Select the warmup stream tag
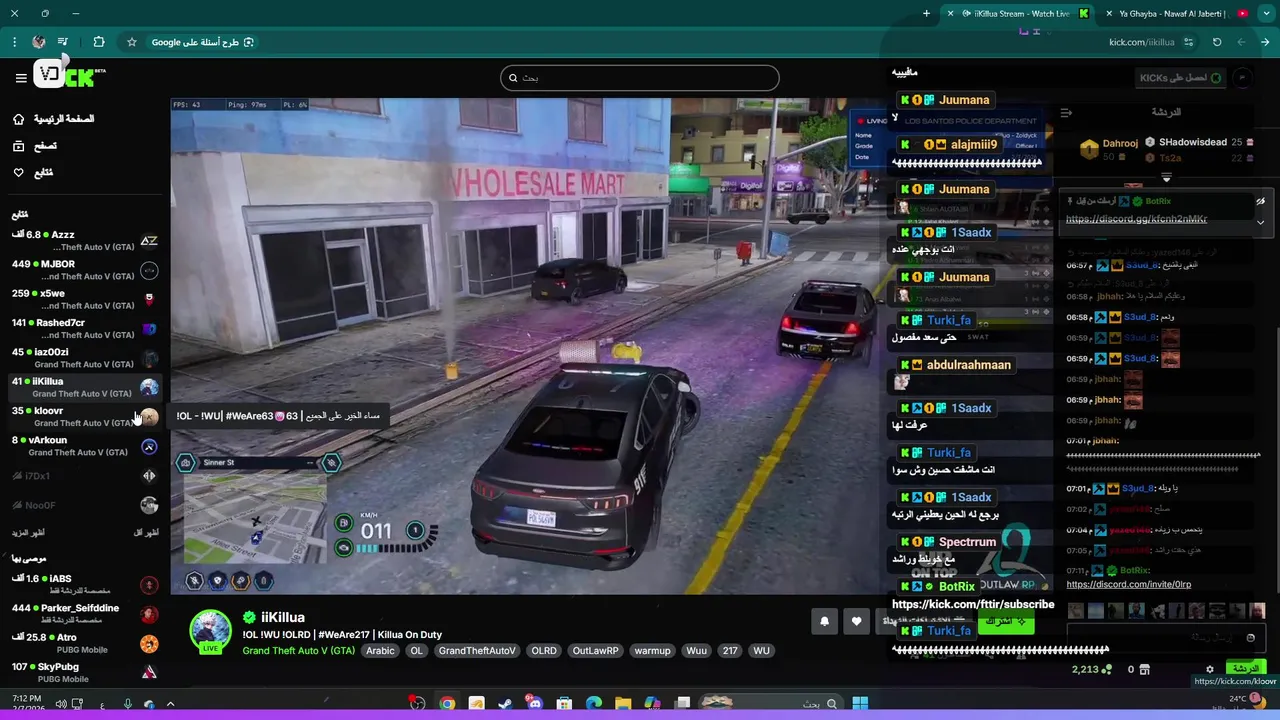1280x720 pixels. pyautogui.click(x=652, y=651)
